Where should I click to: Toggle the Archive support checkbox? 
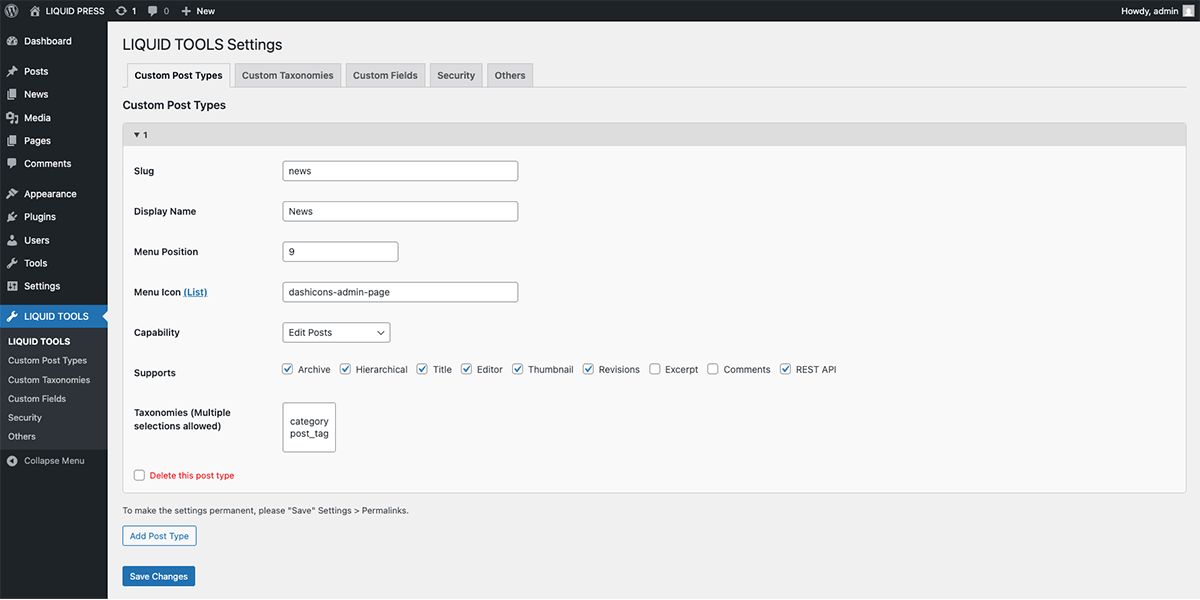288,369
